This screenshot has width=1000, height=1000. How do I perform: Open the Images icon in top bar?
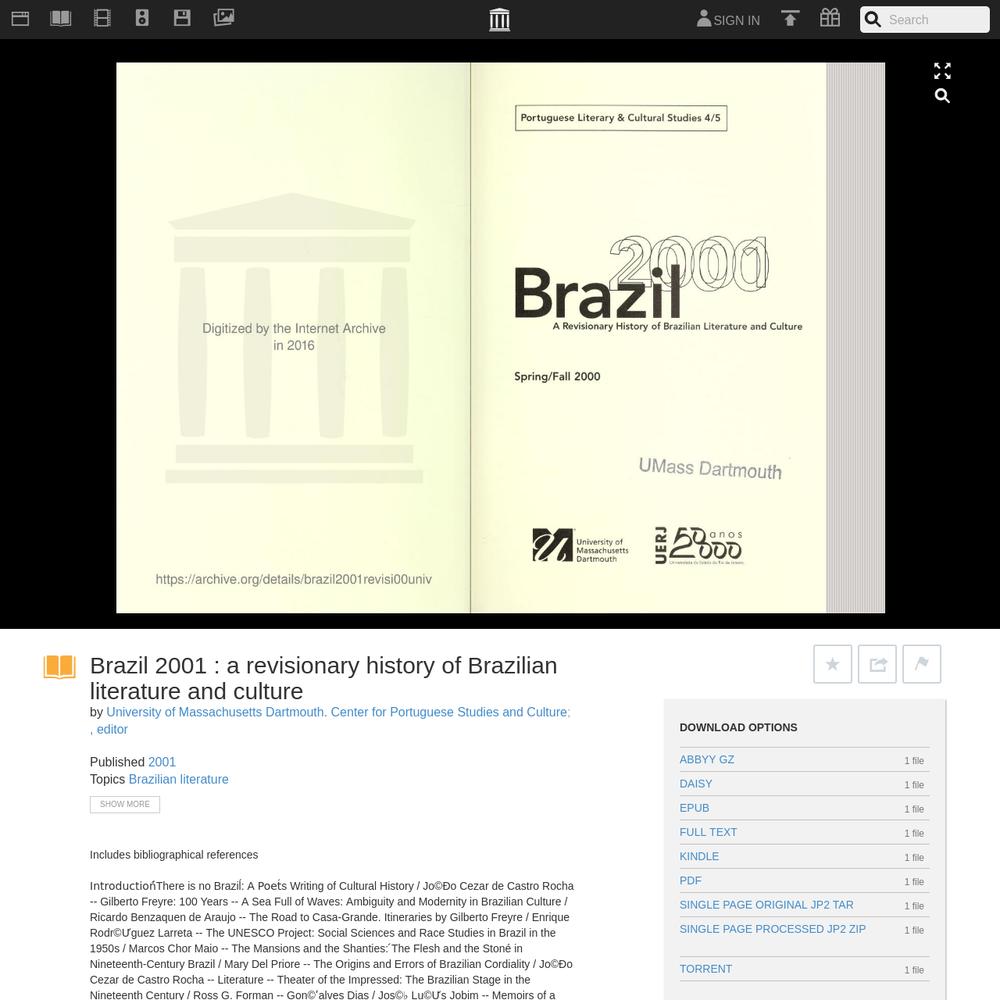(x=224, y=17)
